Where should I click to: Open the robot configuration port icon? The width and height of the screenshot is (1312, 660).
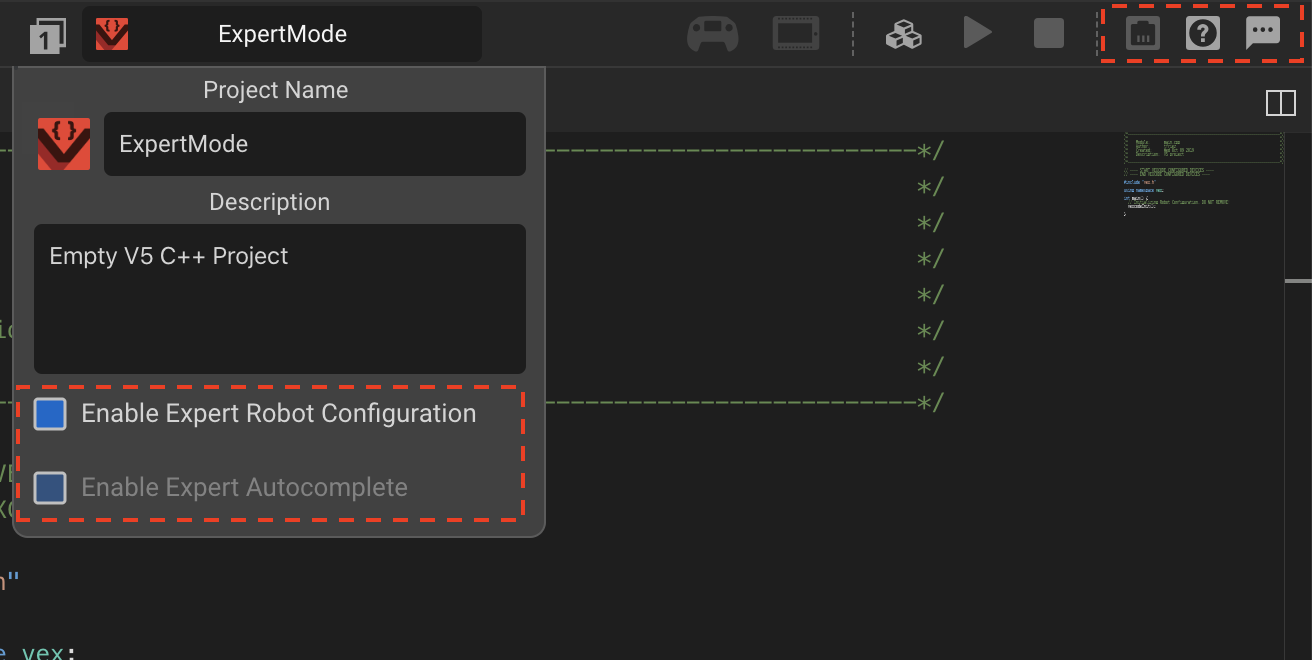point(1142,34)
